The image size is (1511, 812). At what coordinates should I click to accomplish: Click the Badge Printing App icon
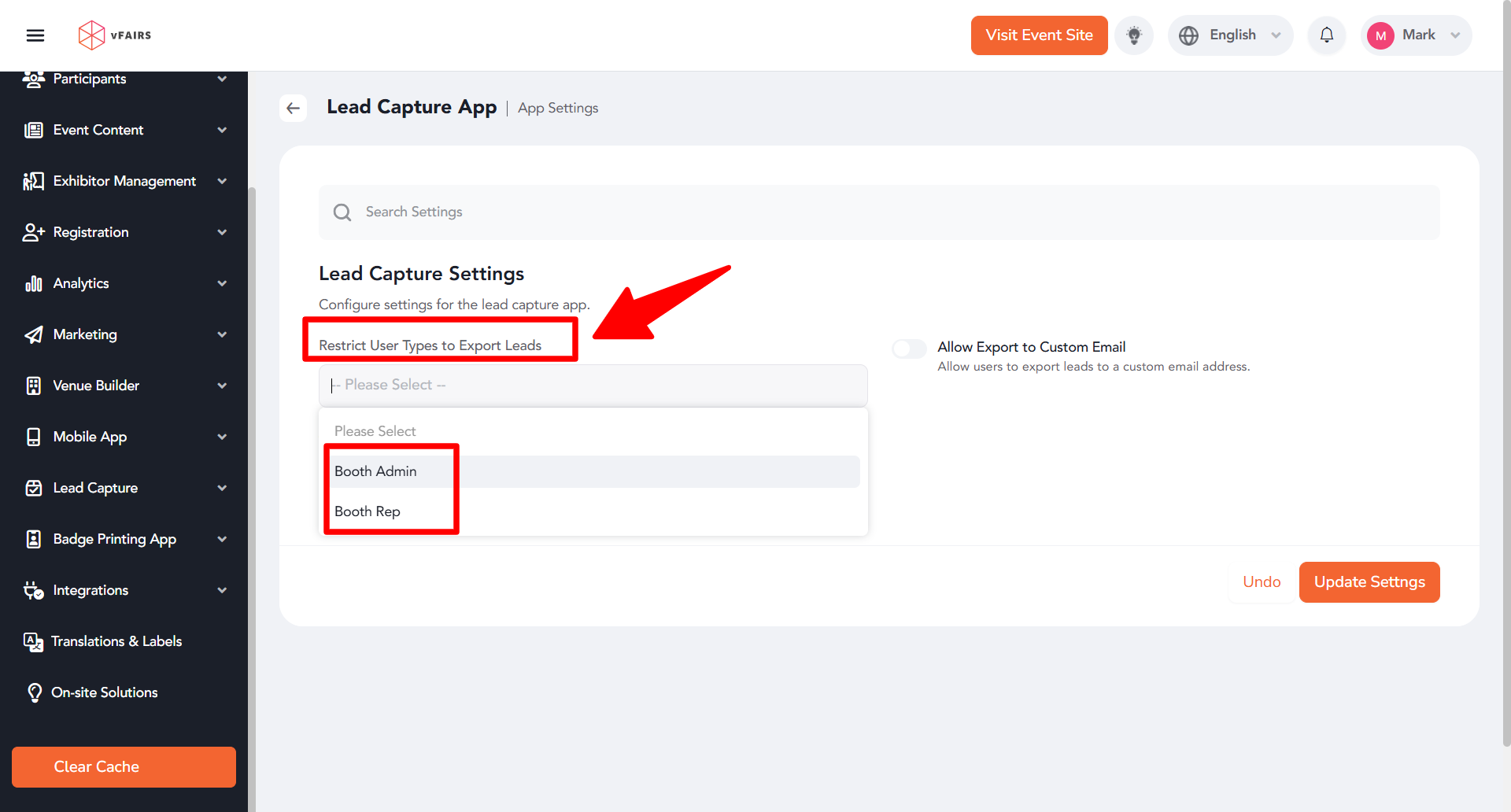pos(33,539)
